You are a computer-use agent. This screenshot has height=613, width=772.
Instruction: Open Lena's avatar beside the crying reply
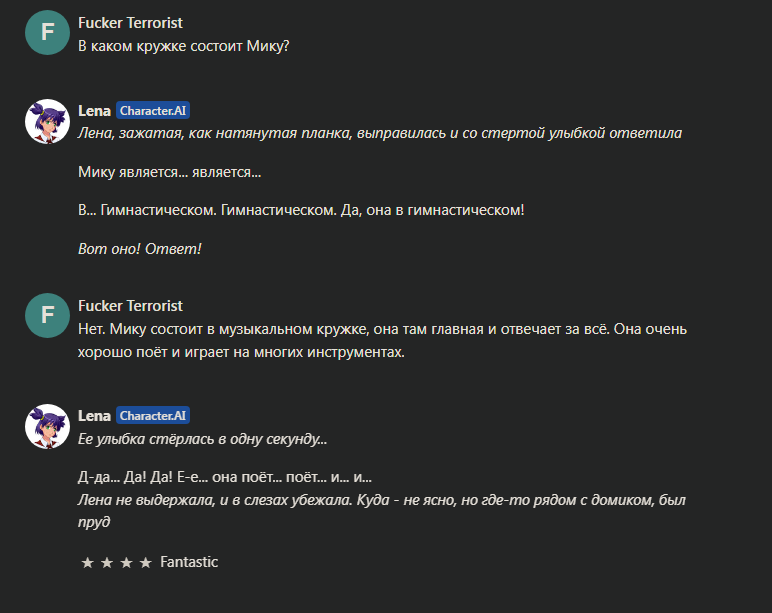pos(47,426)
